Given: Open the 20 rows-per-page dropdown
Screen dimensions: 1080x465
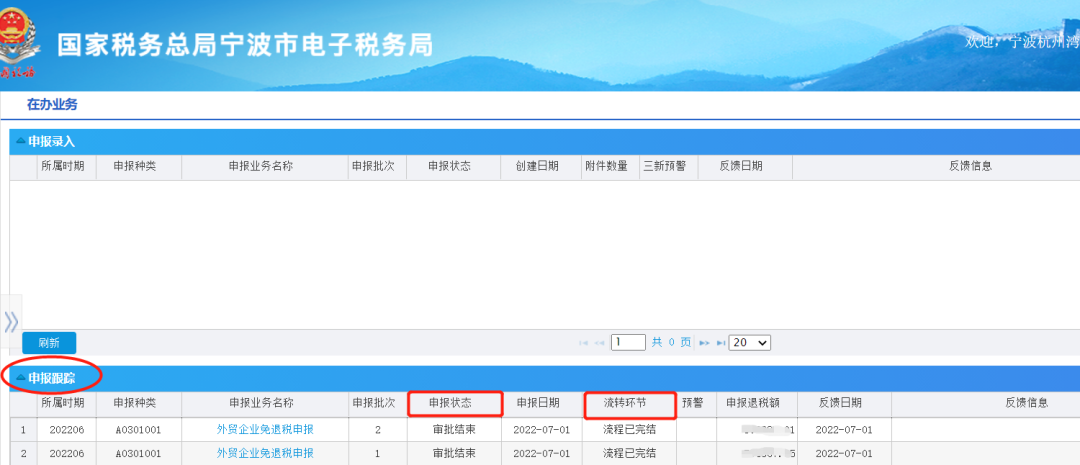Looking at the screenshot, I should 750,342.
